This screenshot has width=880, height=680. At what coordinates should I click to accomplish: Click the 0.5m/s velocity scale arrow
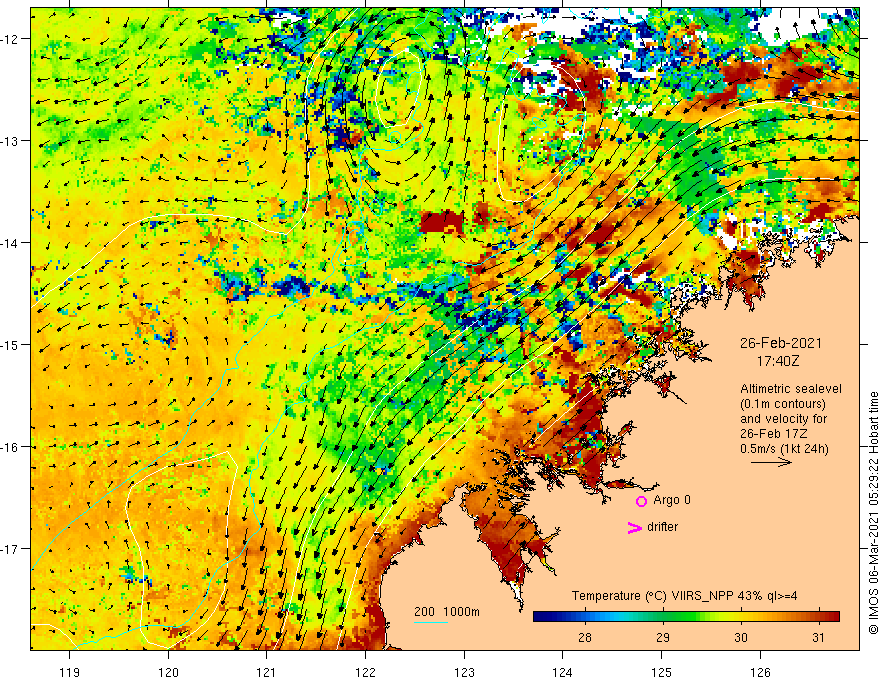click(x=771, y=462)
